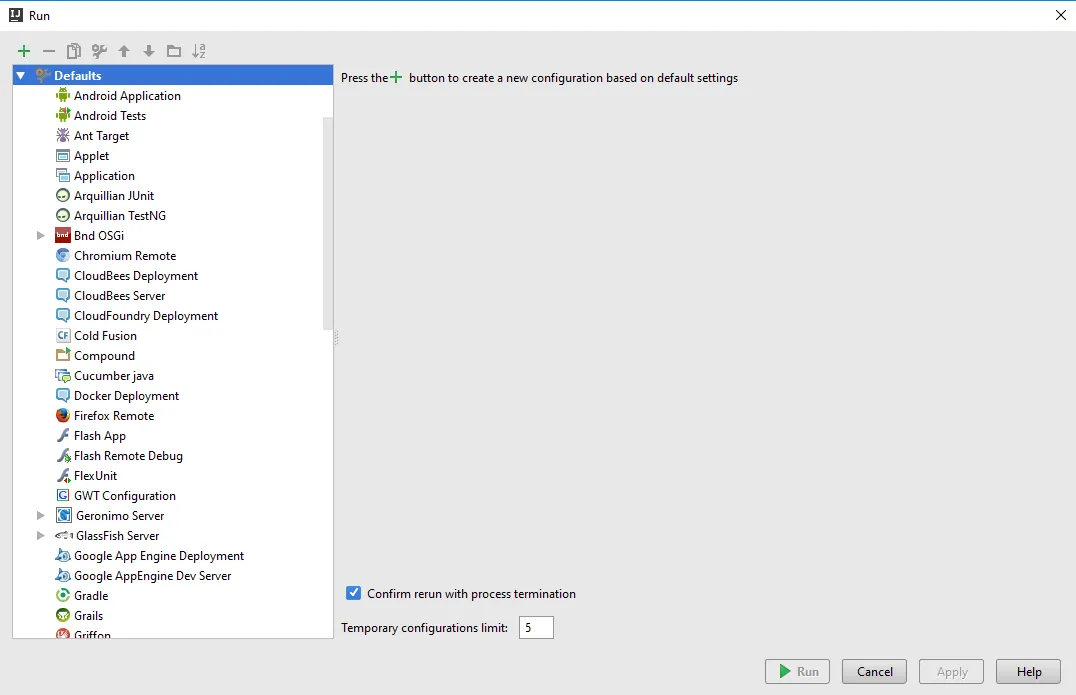This screenshot has height=695, width=1076.
Task: Open Help for this dialog
Action: click(x=1029, y=672)
